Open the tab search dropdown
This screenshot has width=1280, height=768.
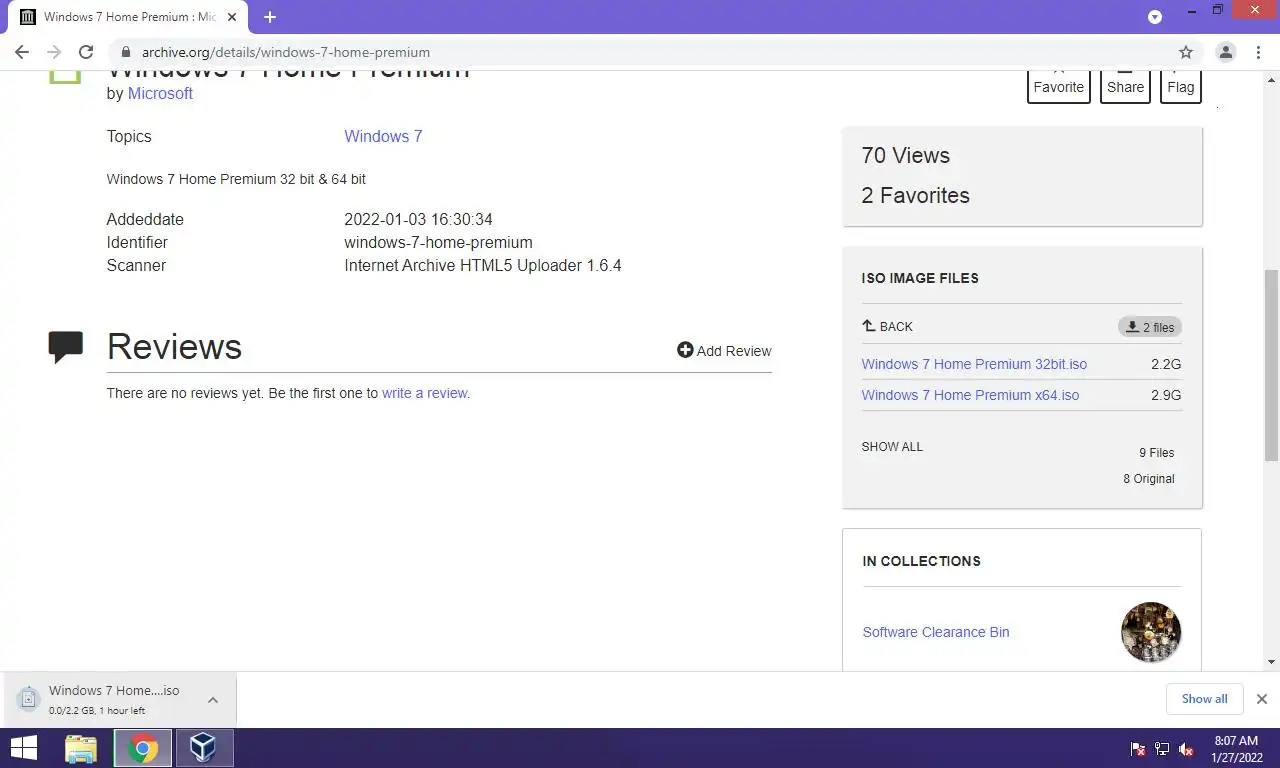(1155, 17)
